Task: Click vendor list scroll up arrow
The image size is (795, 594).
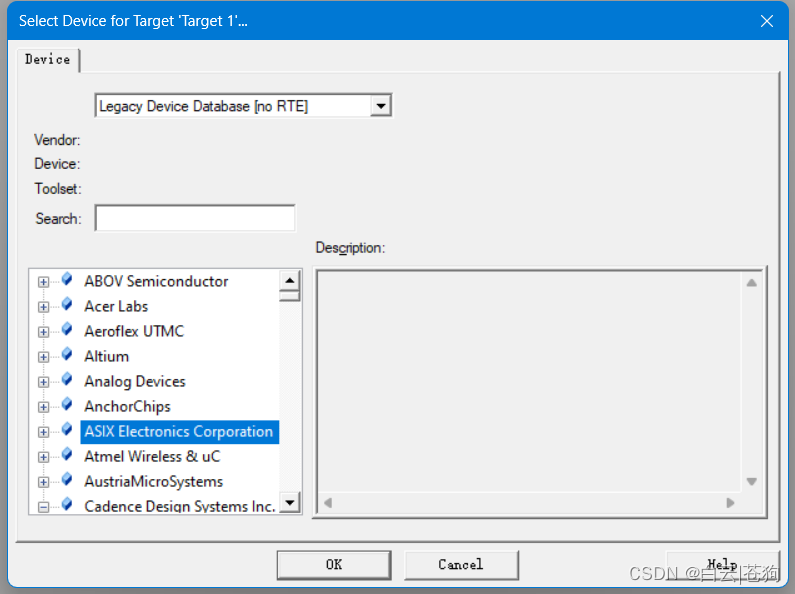Action: point(290,280)
